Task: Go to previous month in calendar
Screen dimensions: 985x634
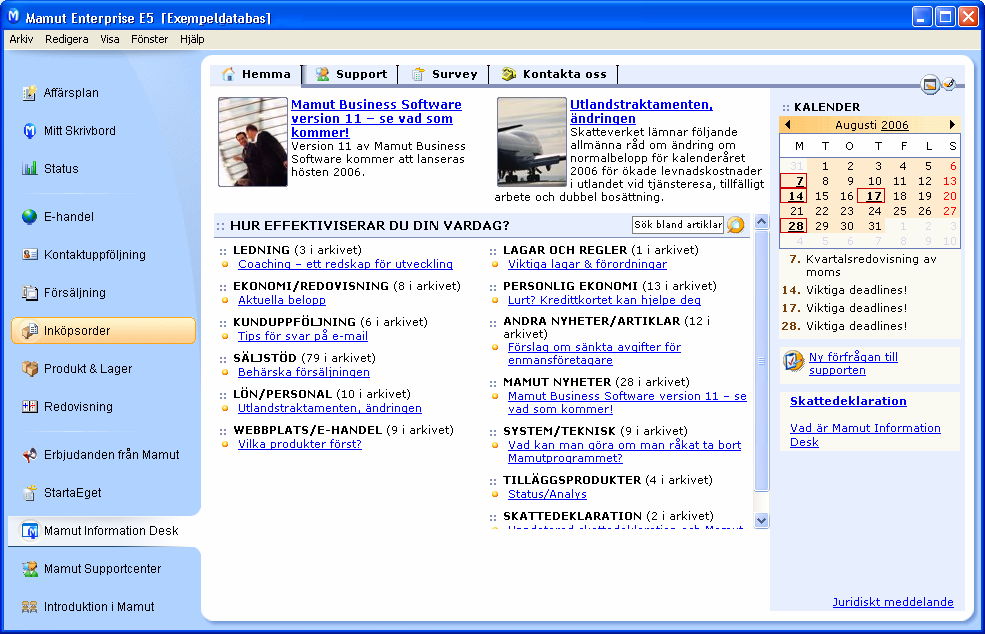Action: (x=788, y=124)
